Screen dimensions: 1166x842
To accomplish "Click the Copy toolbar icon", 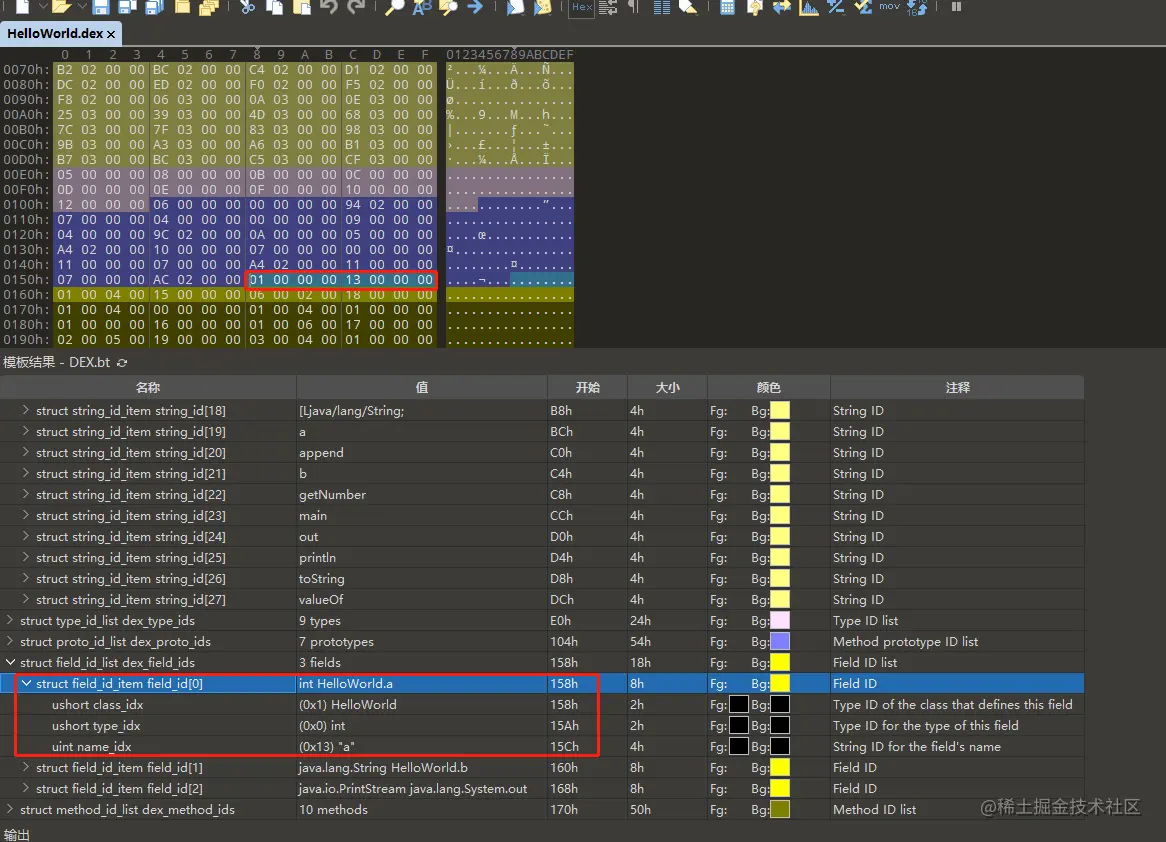I will (274, 7).
